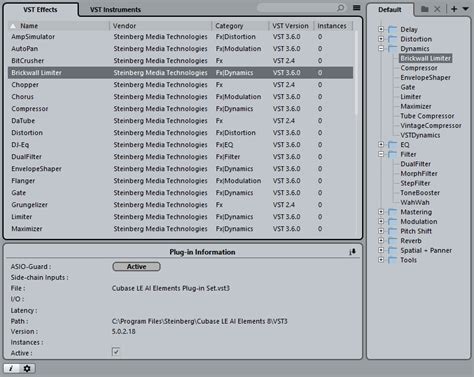Click the Pitch Shift folder icon

(x=393, y=231)
